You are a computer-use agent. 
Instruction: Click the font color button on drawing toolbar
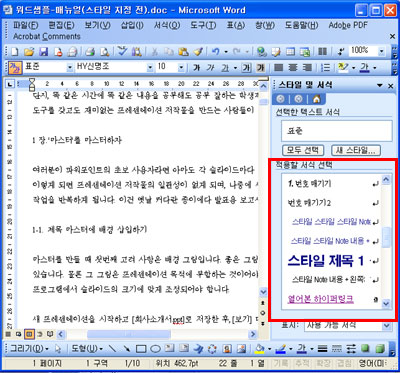[x=302, y=349]
